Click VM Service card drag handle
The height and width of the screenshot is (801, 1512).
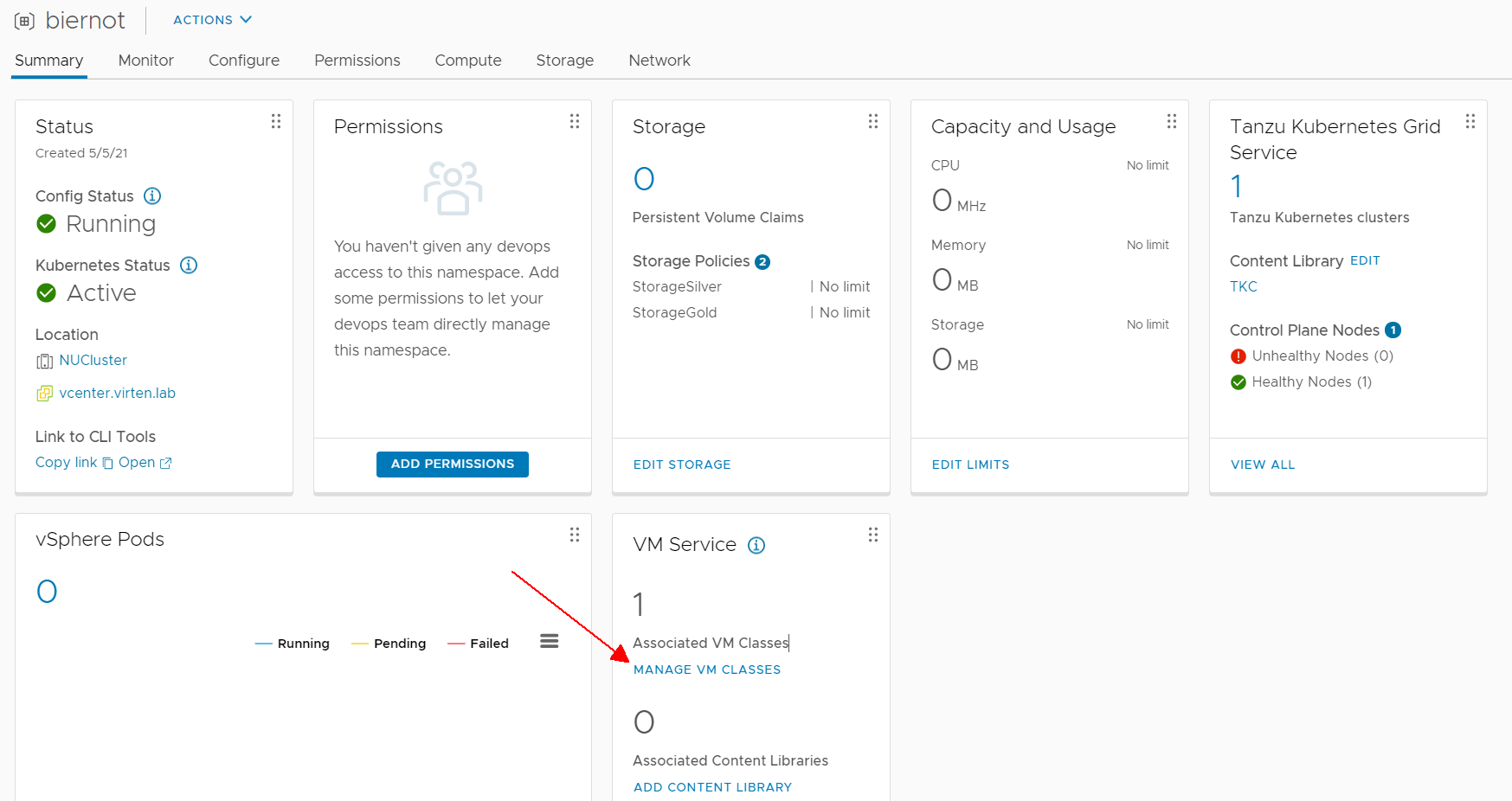tap(873, 535)
